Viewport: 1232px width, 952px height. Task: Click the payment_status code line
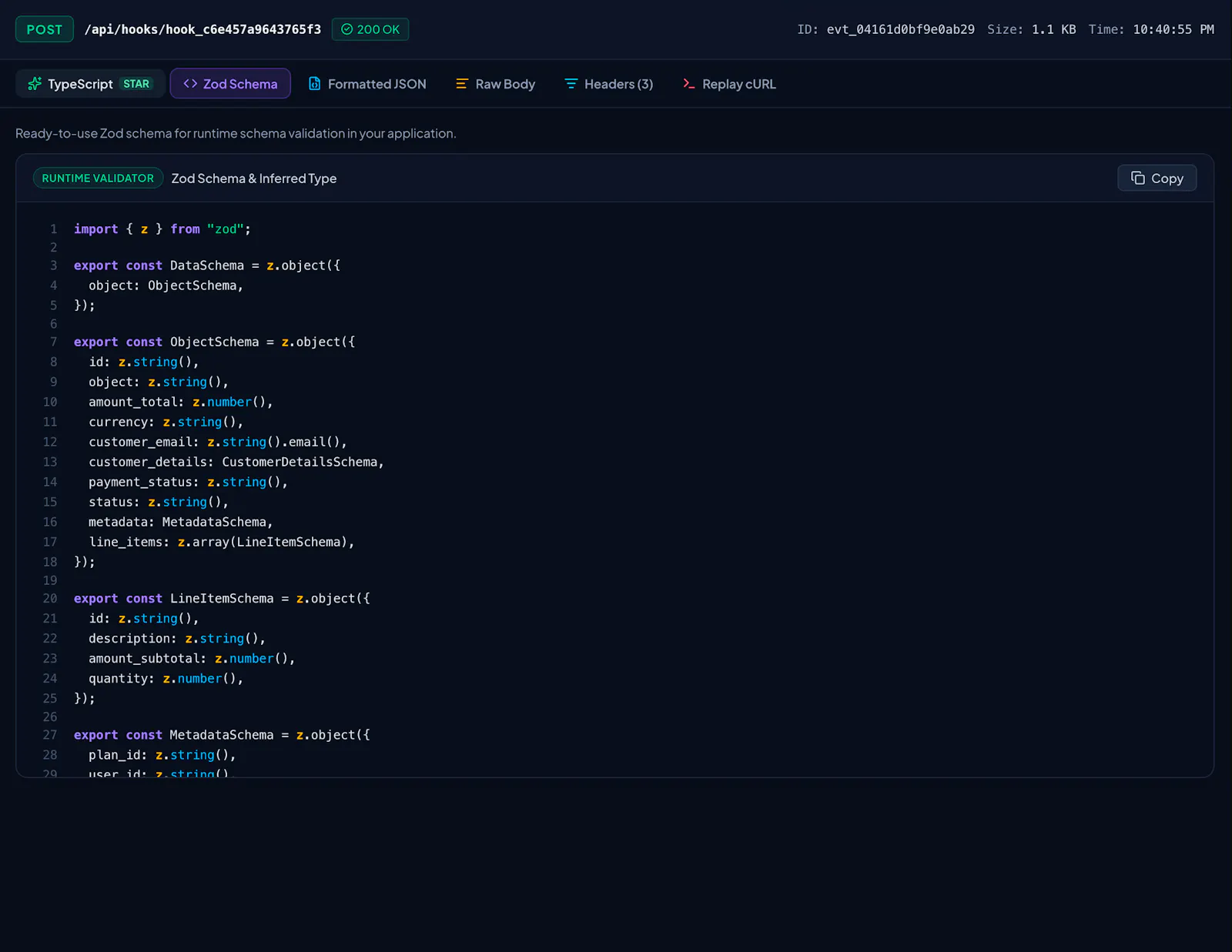coord(188,482)
